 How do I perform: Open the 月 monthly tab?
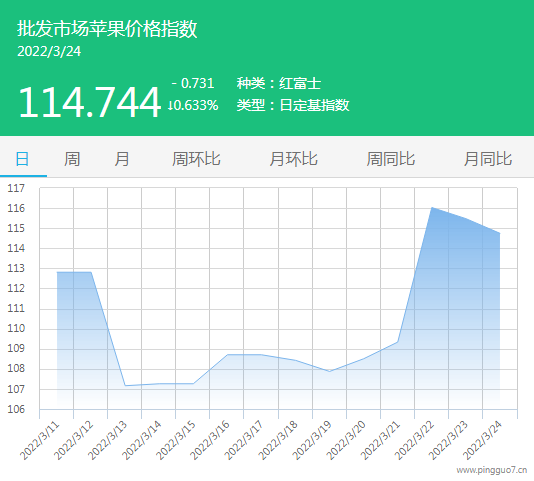(122, 159)
